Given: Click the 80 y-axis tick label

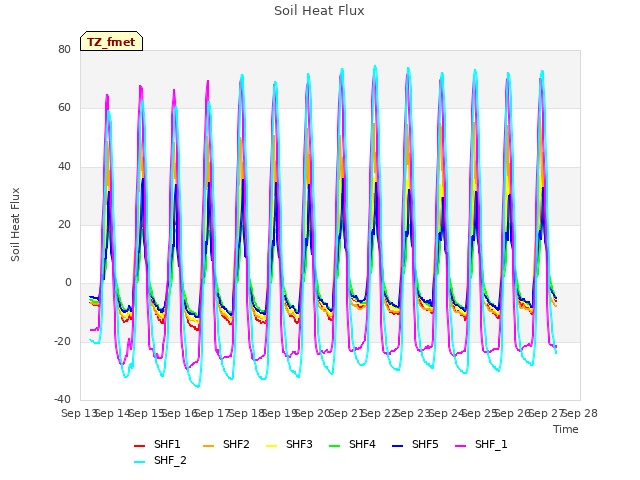Looking at the screenshot, I should pyautogui.click(x=64, y=49).
